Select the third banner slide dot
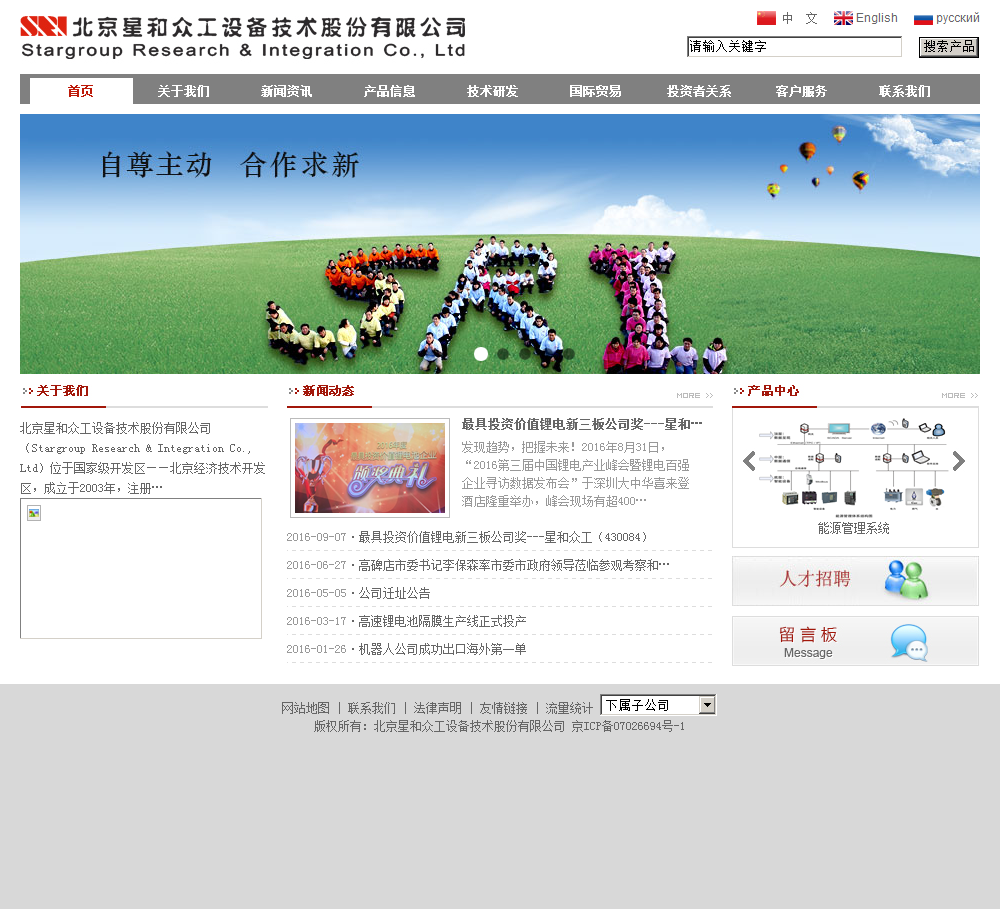 (x=524, y=353)
